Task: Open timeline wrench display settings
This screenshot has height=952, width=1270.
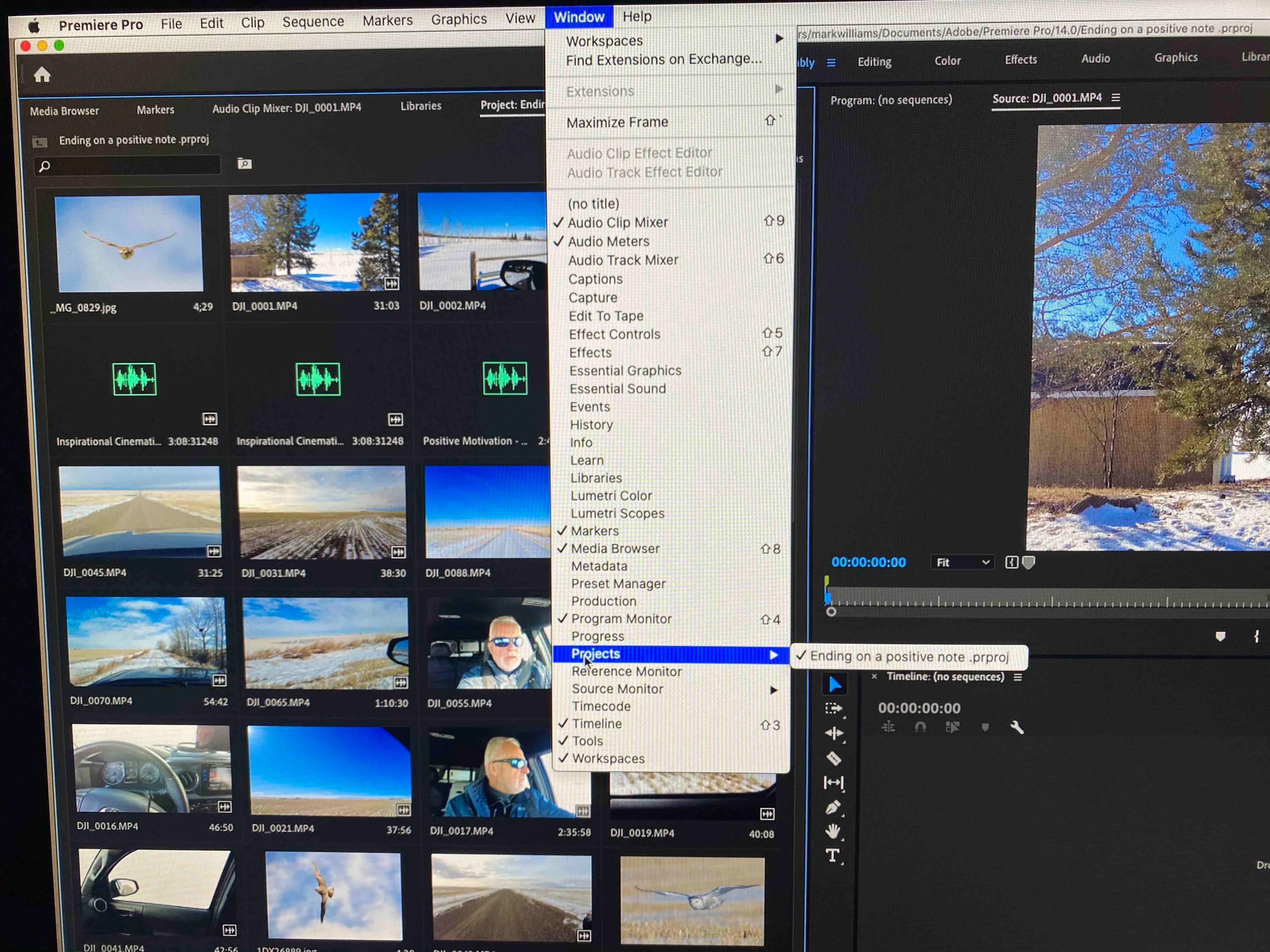Action: click(1017, 728)
